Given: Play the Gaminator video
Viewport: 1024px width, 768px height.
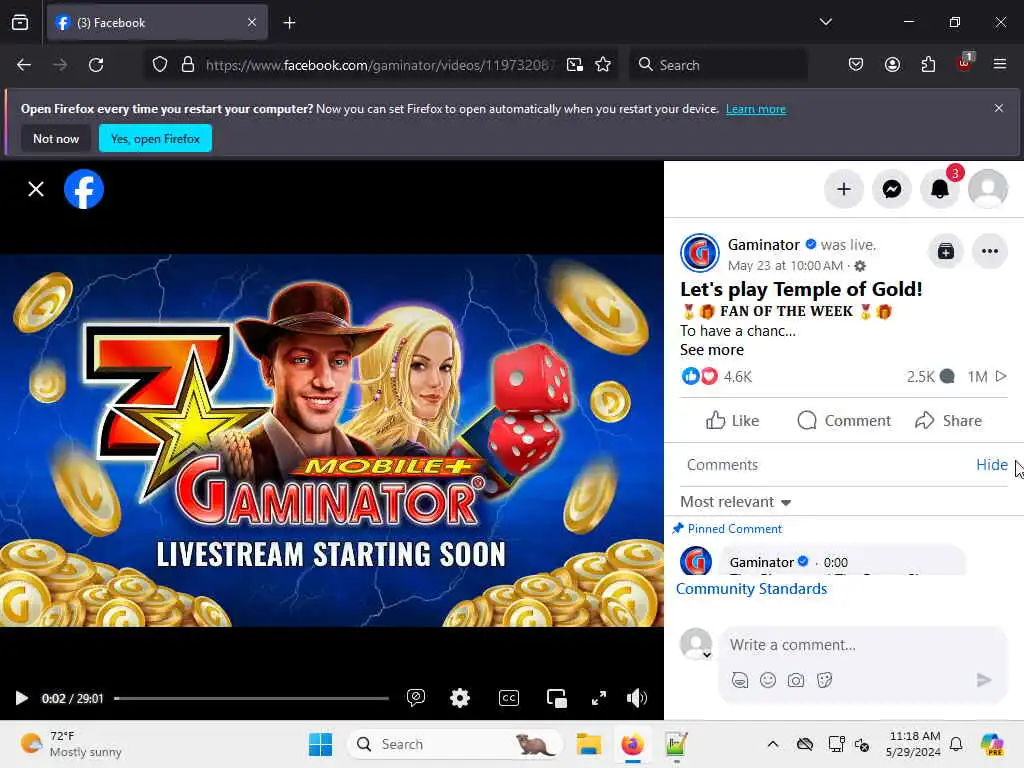Looking at the screenshot, I should point(21,698).
